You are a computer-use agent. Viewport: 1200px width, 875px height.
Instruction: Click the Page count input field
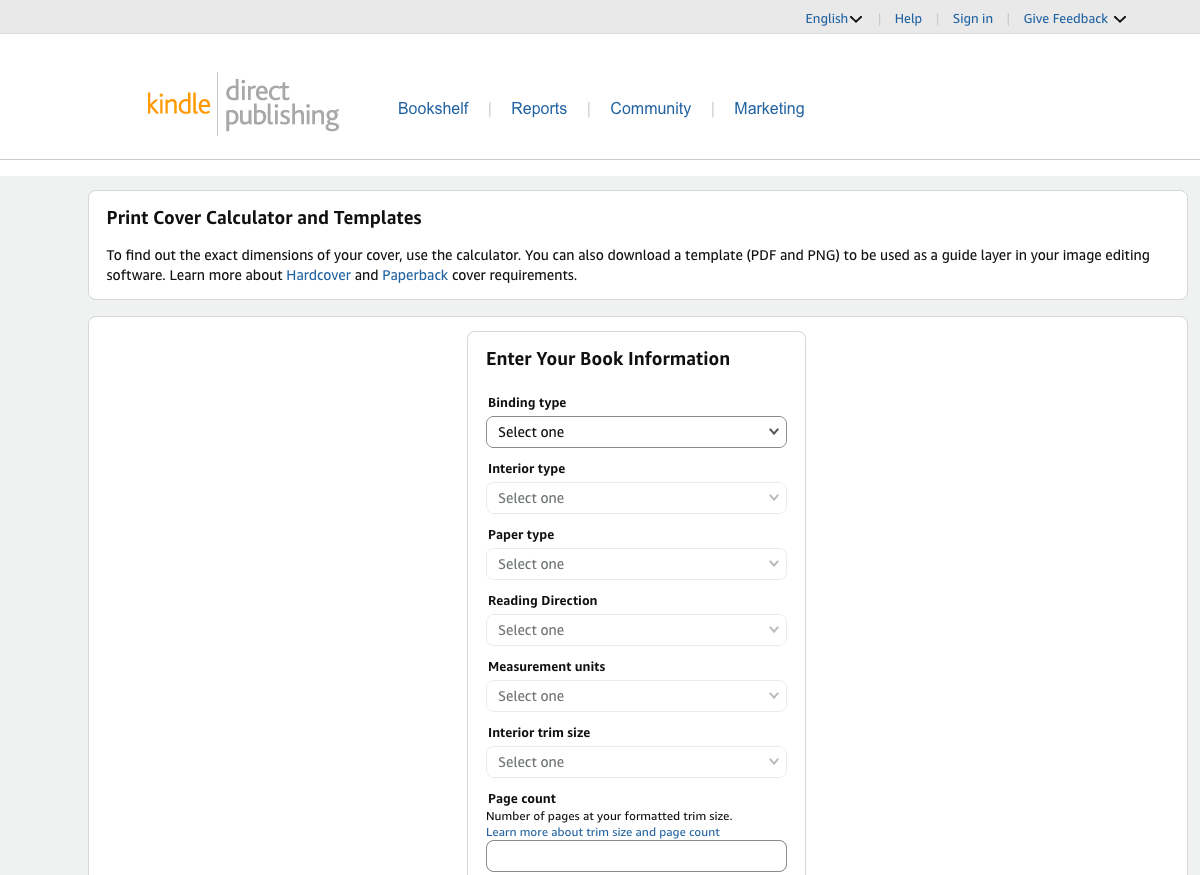click(636, 856)
